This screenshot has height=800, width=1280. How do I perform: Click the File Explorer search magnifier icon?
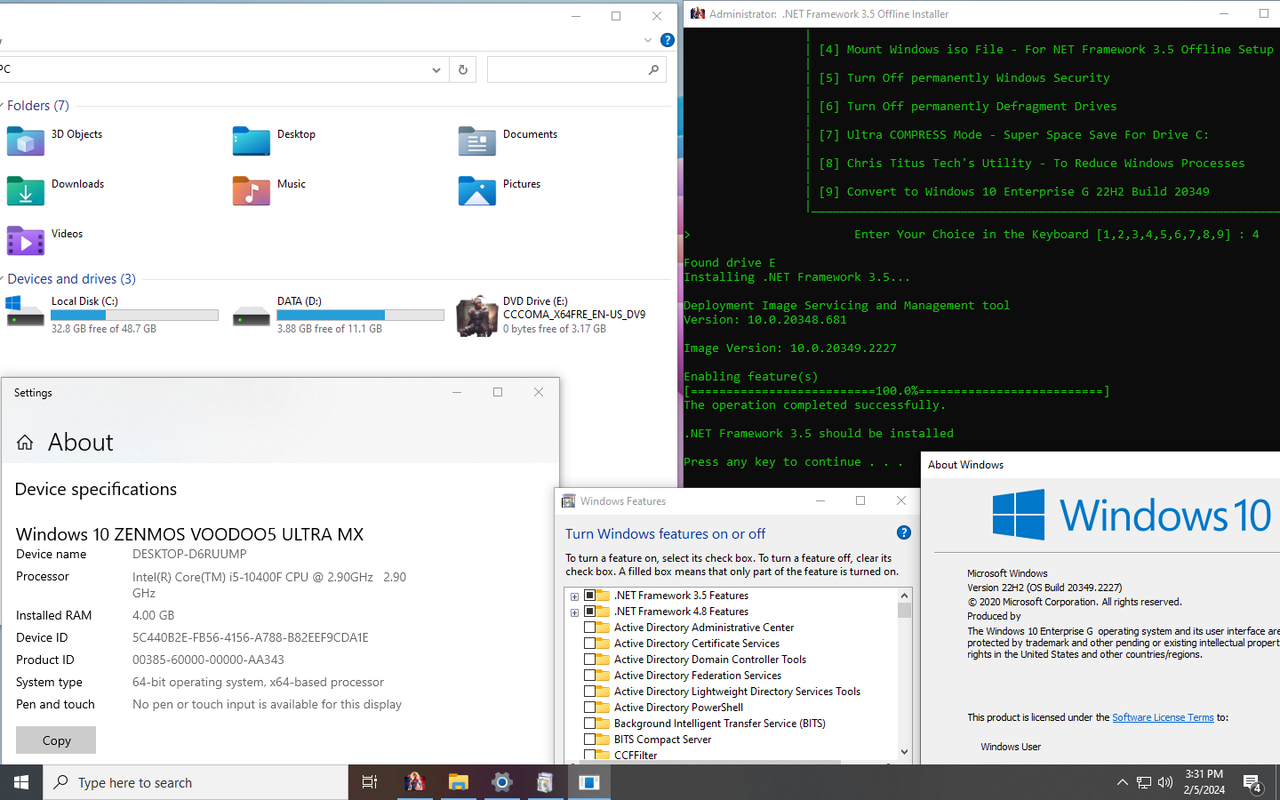pyautogui.click(x=654, y=69)
